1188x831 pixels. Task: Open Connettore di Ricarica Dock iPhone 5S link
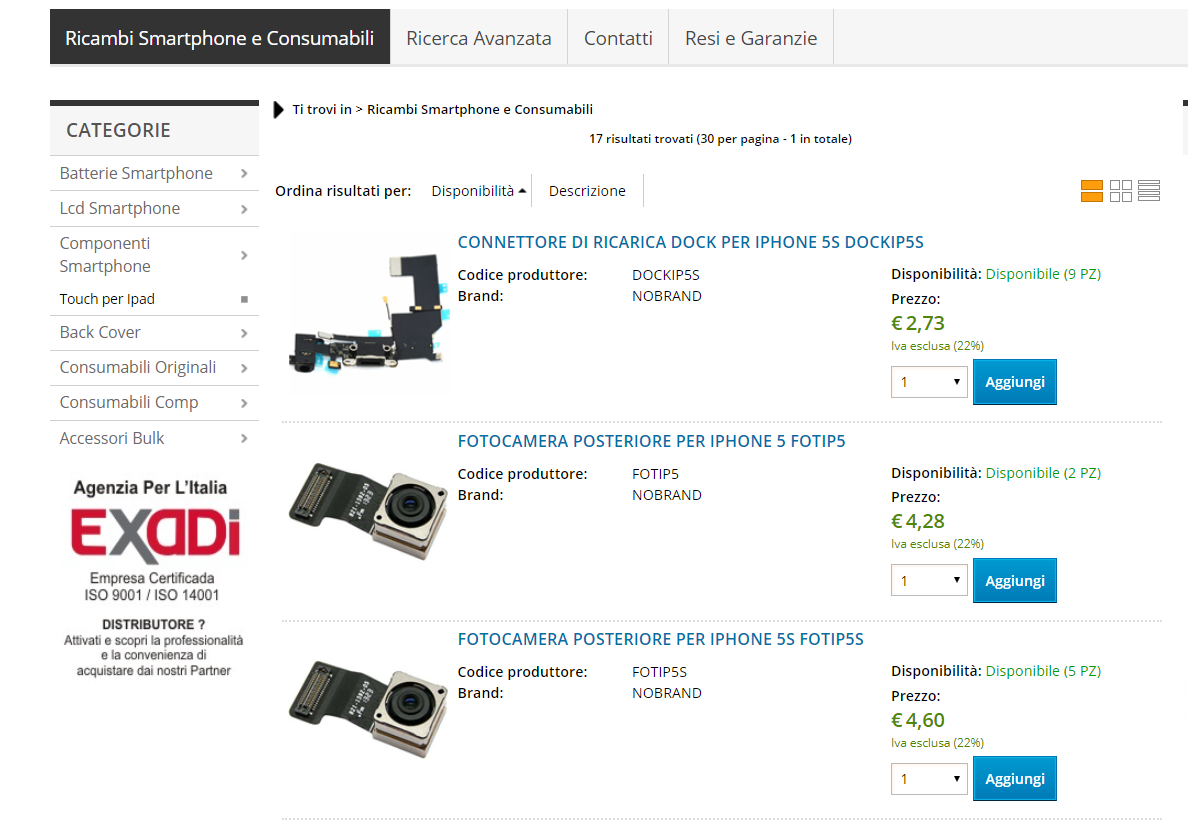coord(690,242)
